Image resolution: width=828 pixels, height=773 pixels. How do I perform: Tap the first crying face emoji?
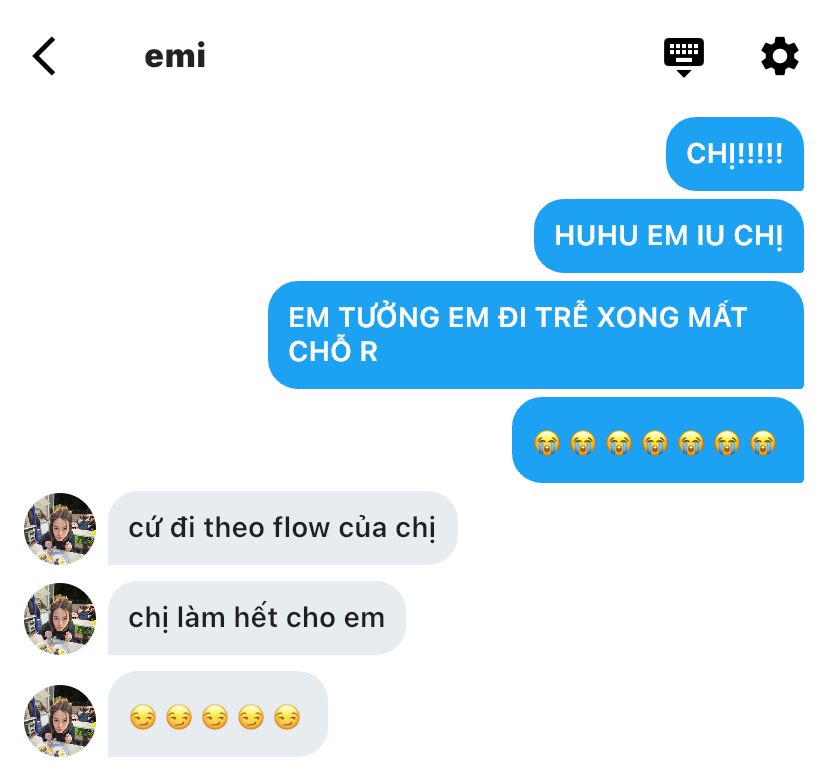(547, 442)
